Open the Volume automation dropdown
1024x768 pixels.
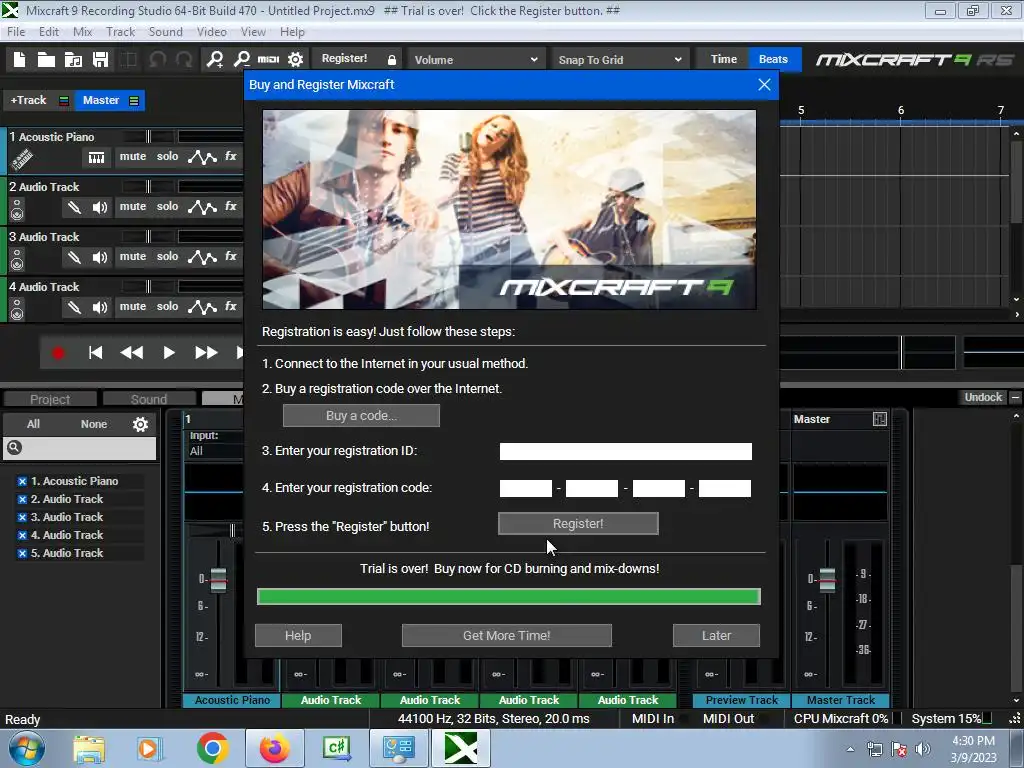coord(475,59)
